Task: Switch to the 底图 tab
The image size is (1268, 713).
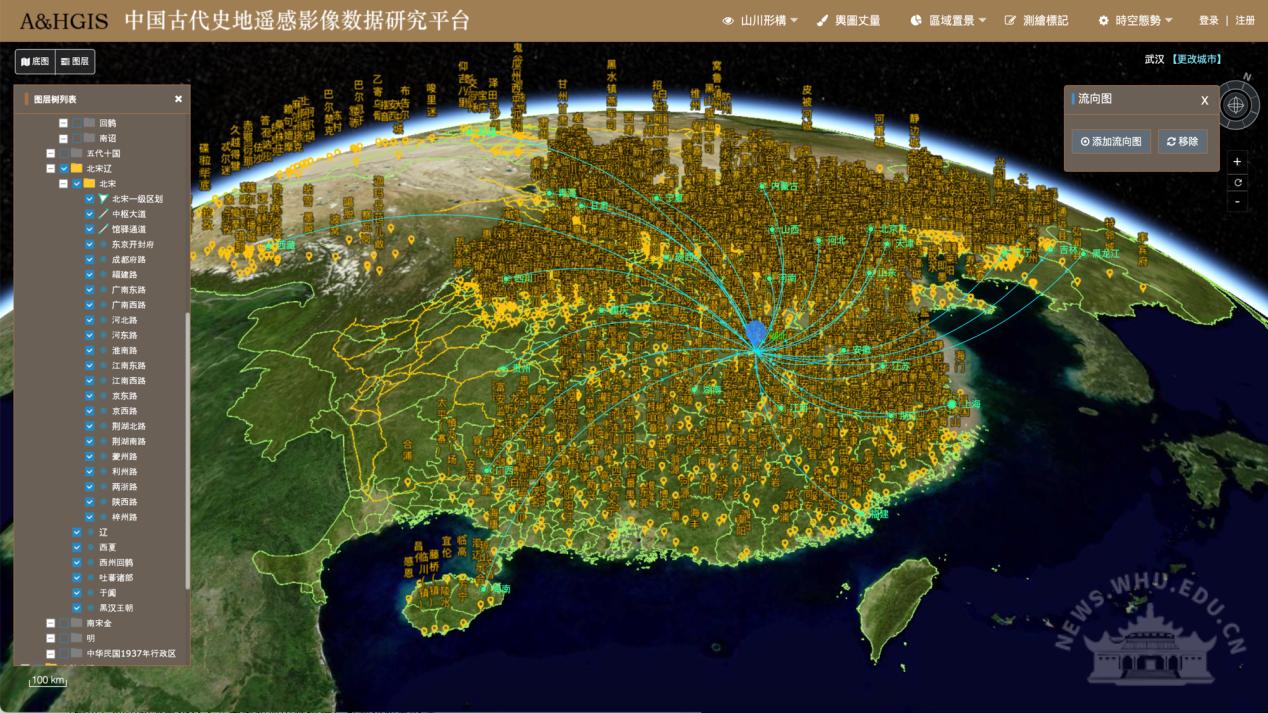Action: pos(35,61)
